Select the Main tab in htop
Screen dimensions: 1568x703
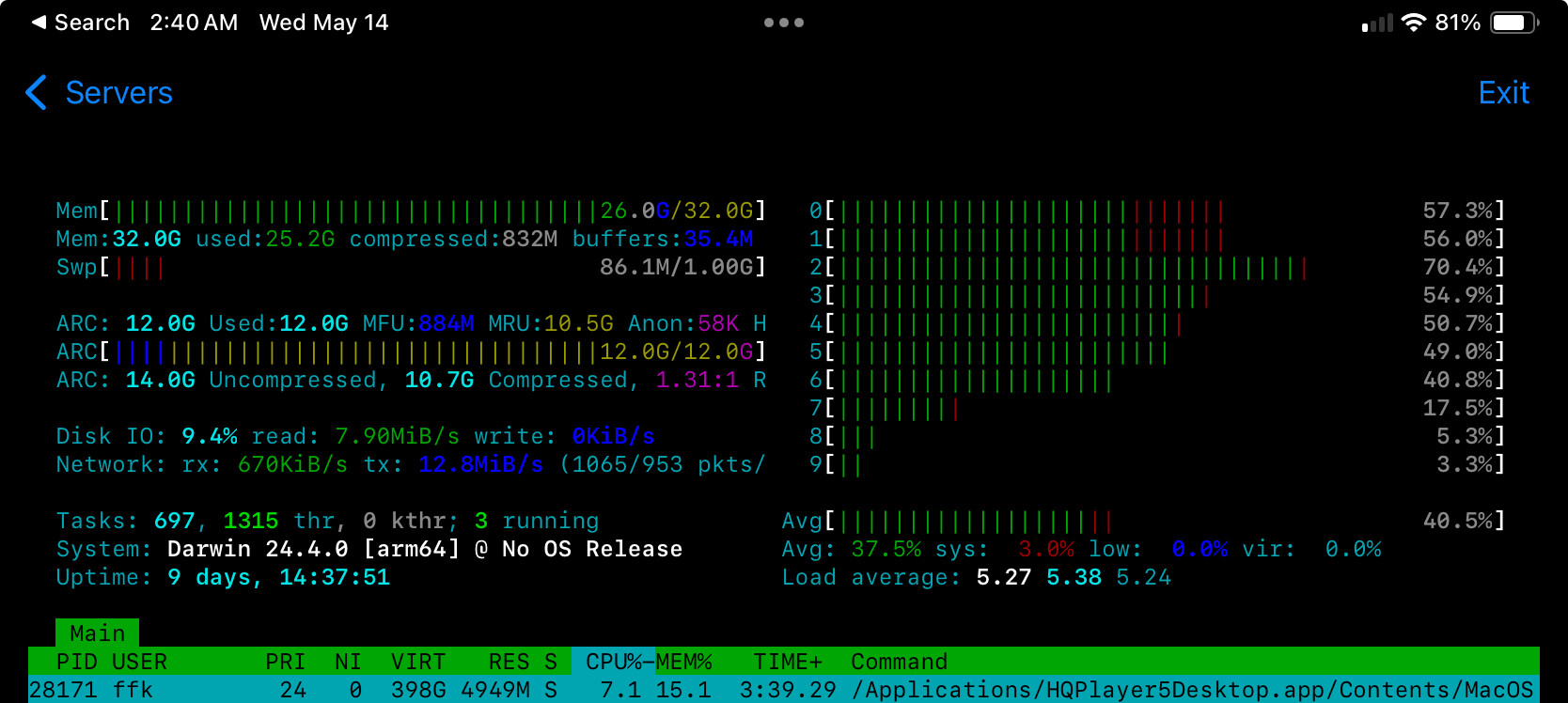click(97, 633)
